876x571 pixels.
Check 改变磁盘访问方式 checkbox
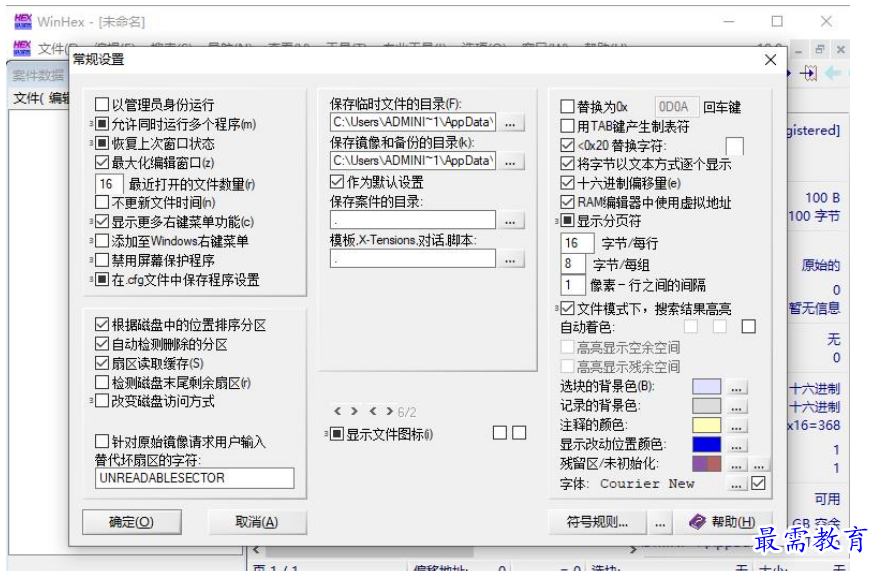click(x=102, y=401)
